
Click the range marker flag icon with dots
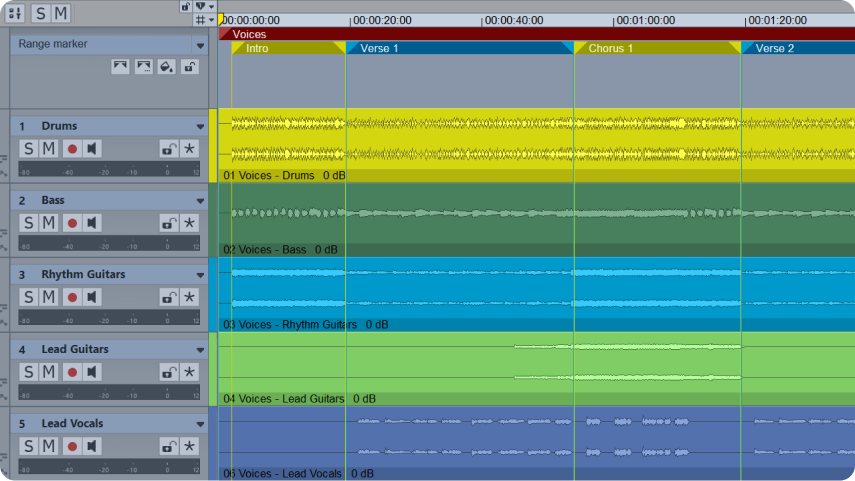(143, 67)
